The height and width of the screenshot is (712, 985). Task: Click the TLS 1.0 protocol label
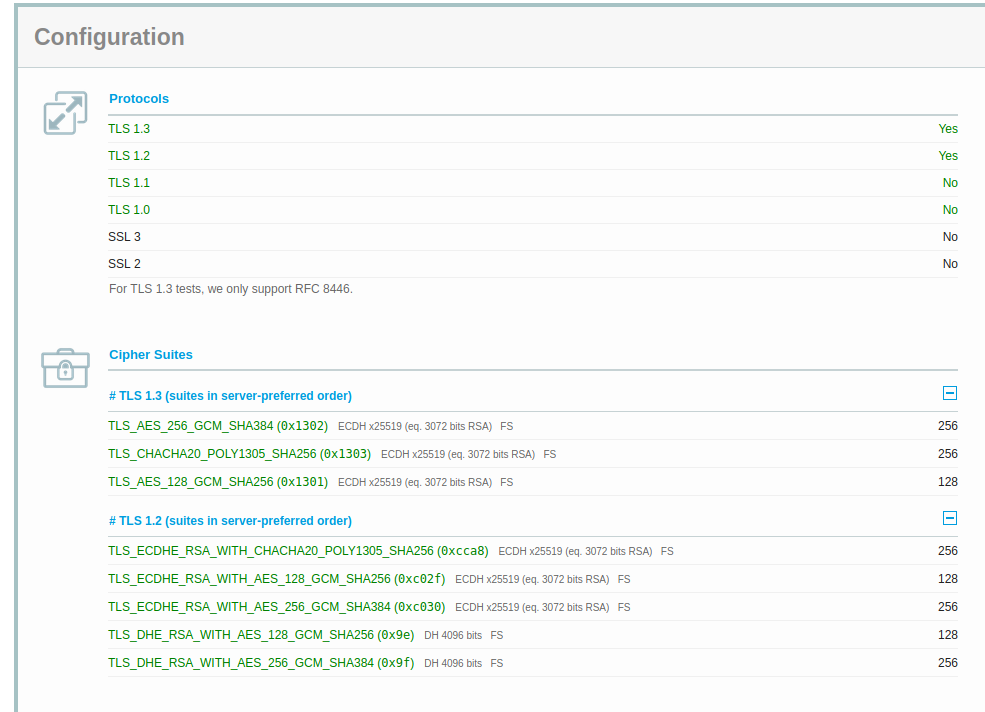[x=129, y=210]
